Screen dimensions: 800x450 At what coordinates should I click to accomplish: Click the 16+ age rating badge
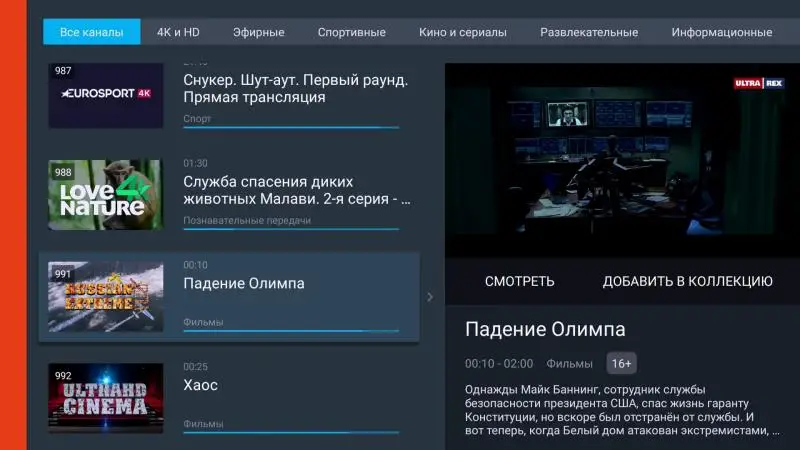pyautogui.click(x=621, y=363)
